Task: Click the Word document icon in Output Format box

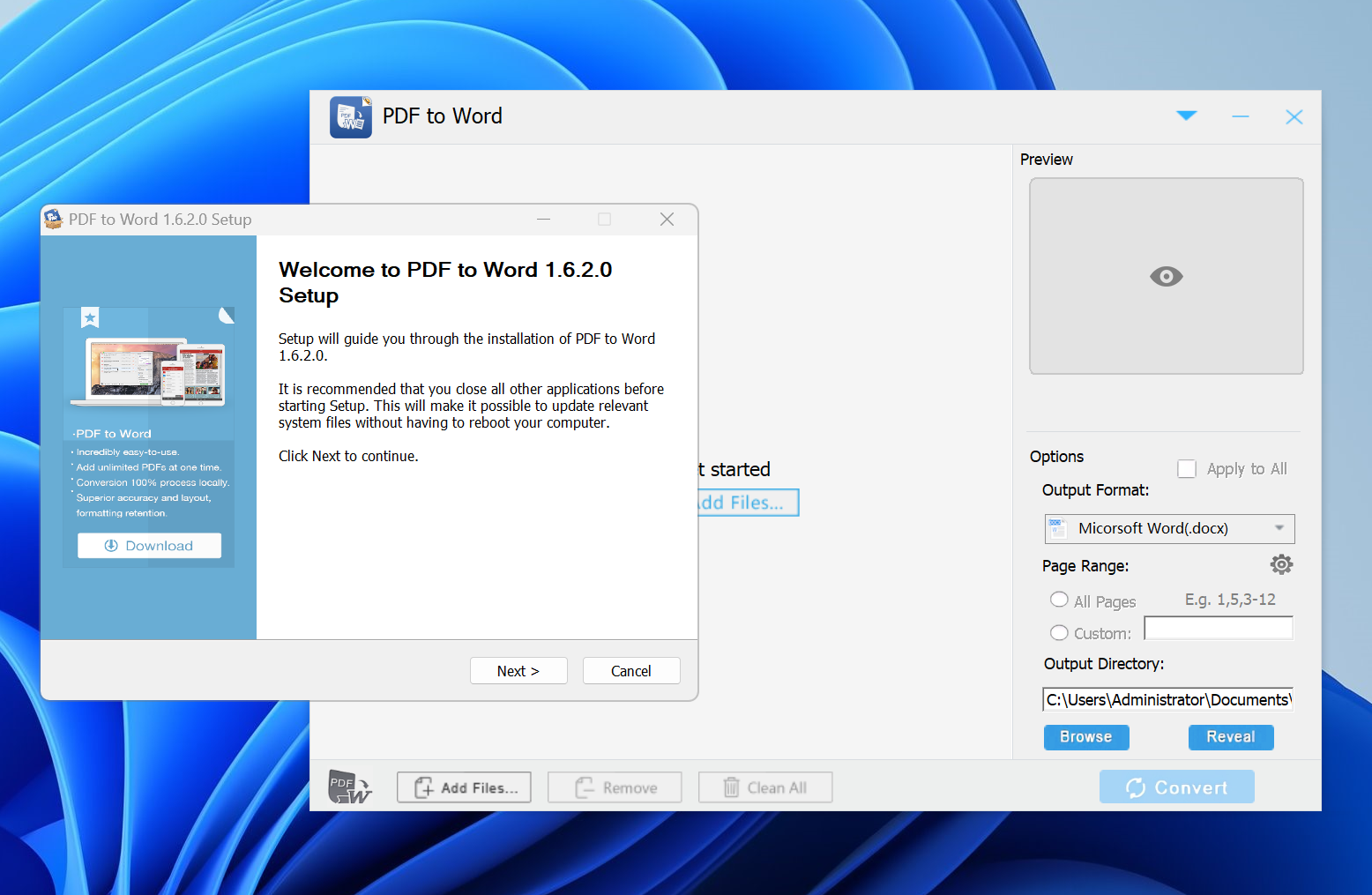Action: 1057,528
